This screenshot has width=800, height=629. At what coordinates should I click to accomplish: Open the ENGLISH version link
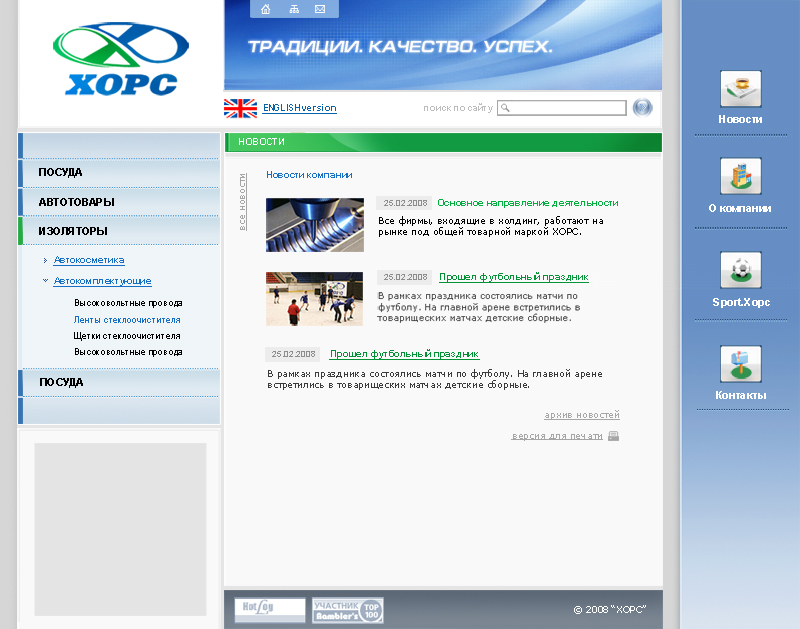click(299, 108)
